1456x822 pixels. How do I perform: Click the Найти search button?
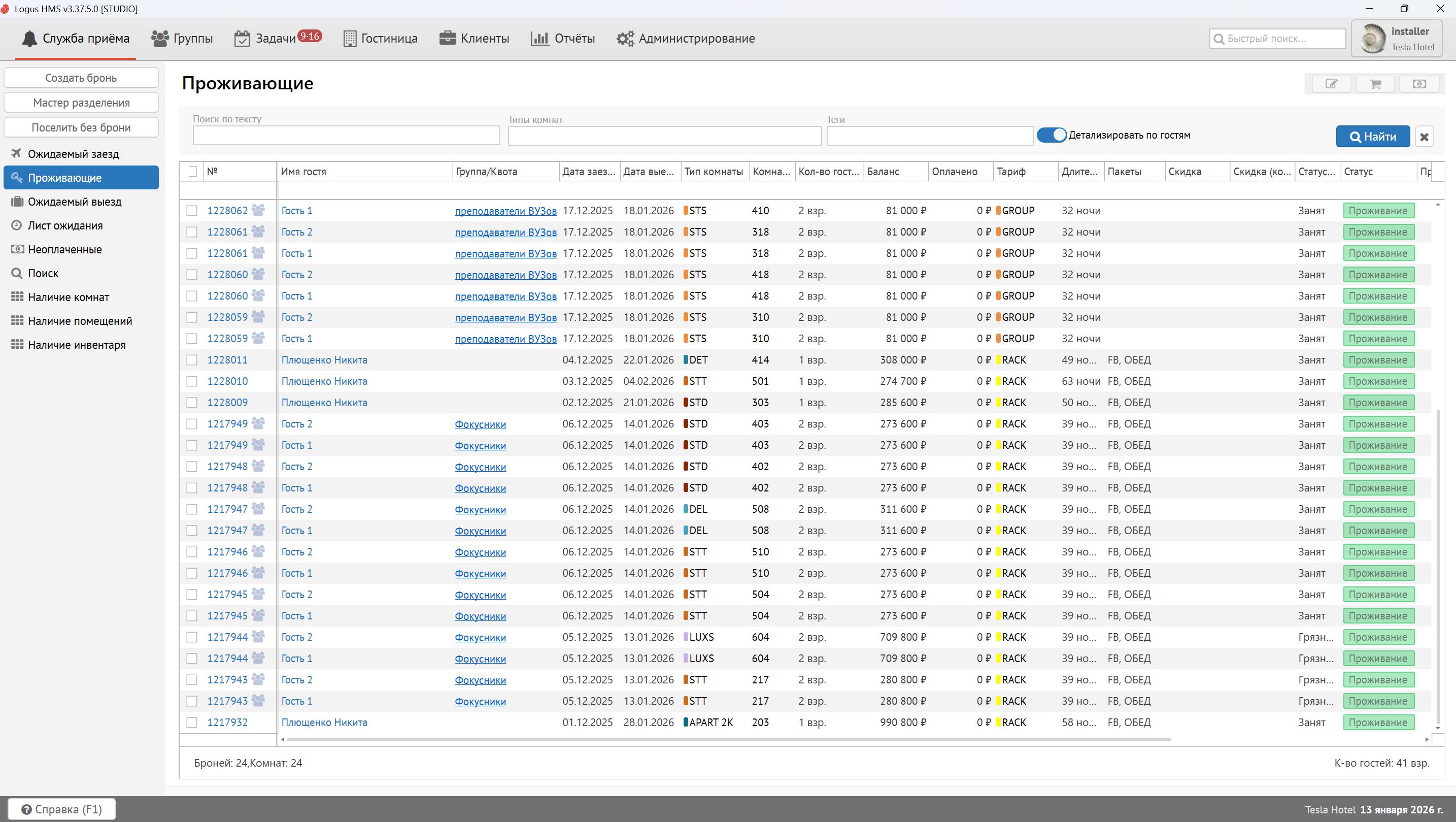pos(1372,137)
